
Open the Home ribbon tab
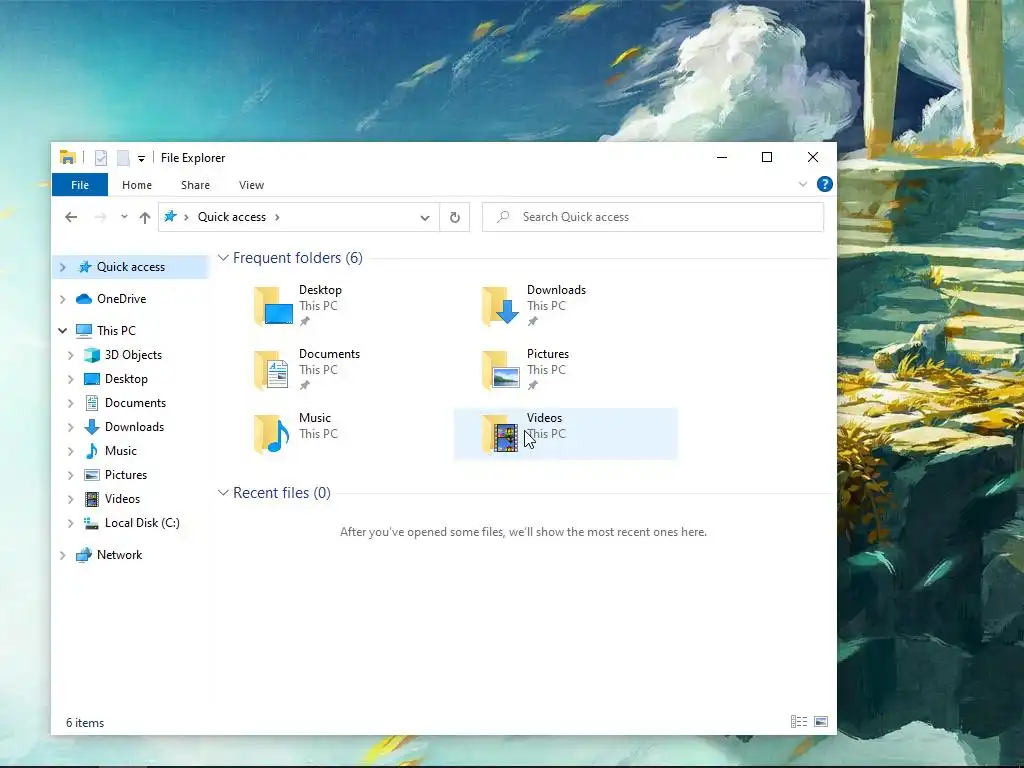click(137, 185)
